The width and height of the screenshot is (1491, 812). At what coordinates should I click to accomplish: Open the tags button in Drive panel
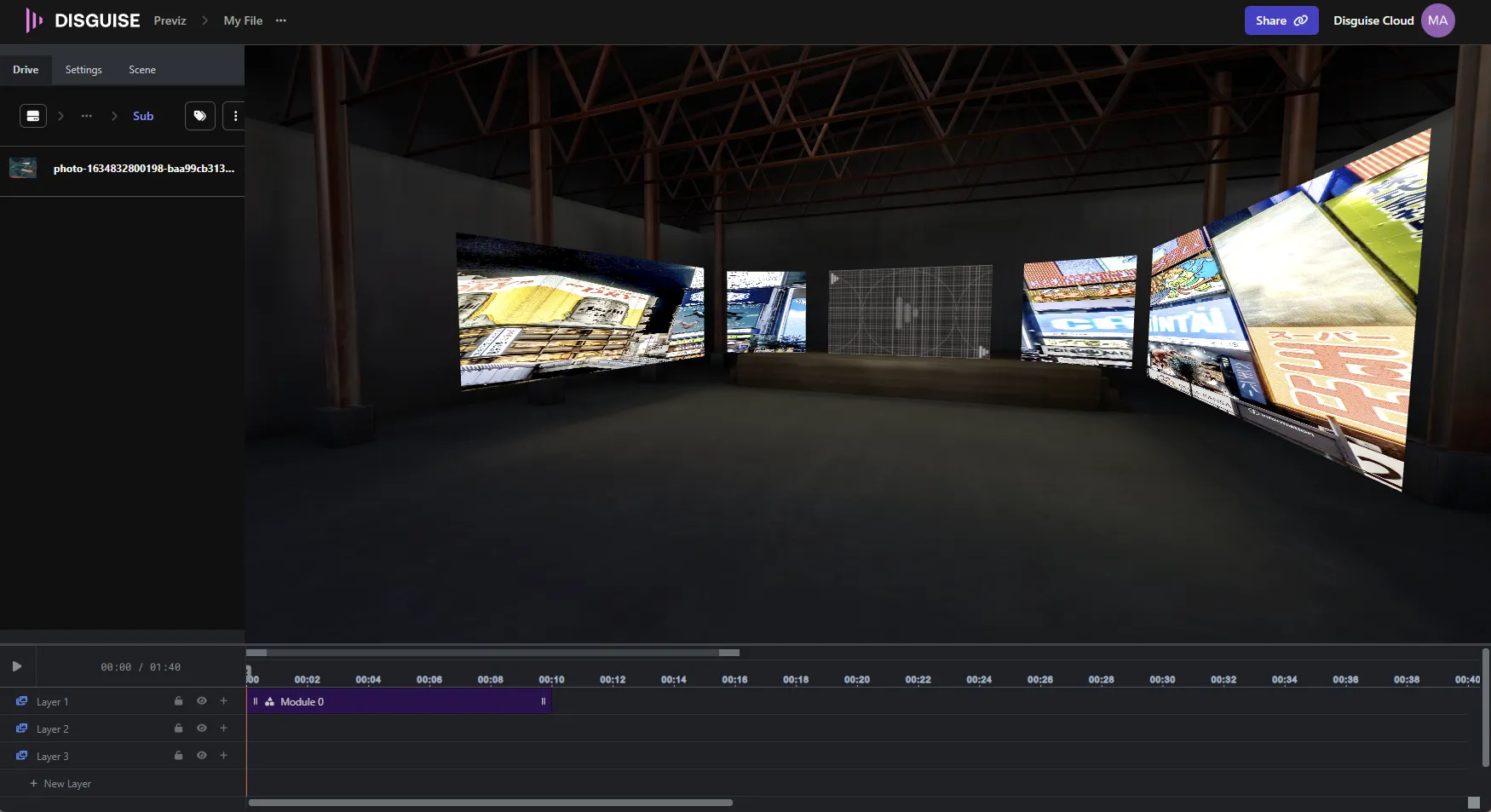coord(199,116)
